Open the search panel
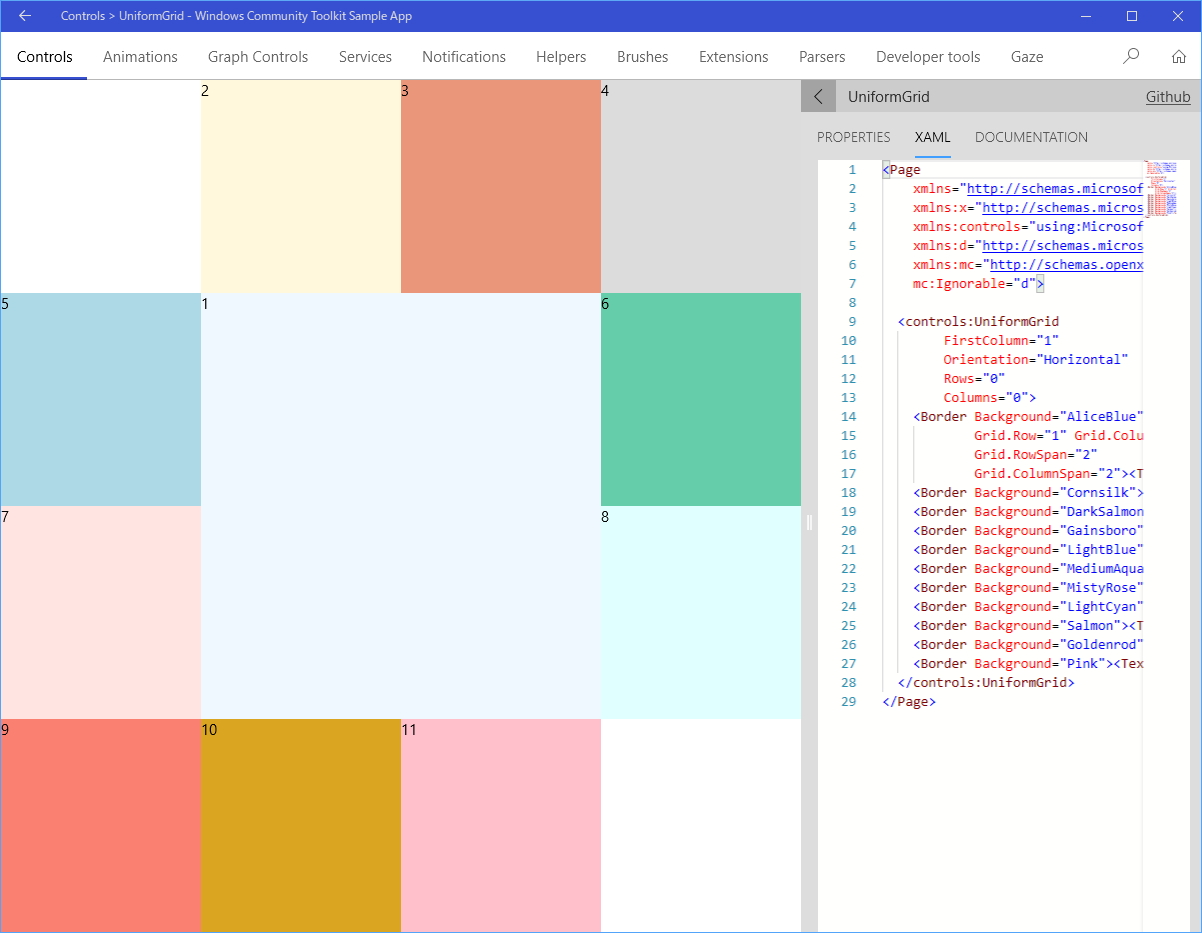Viewport: 1202px width, 933px height. [x=1130, y=56]
